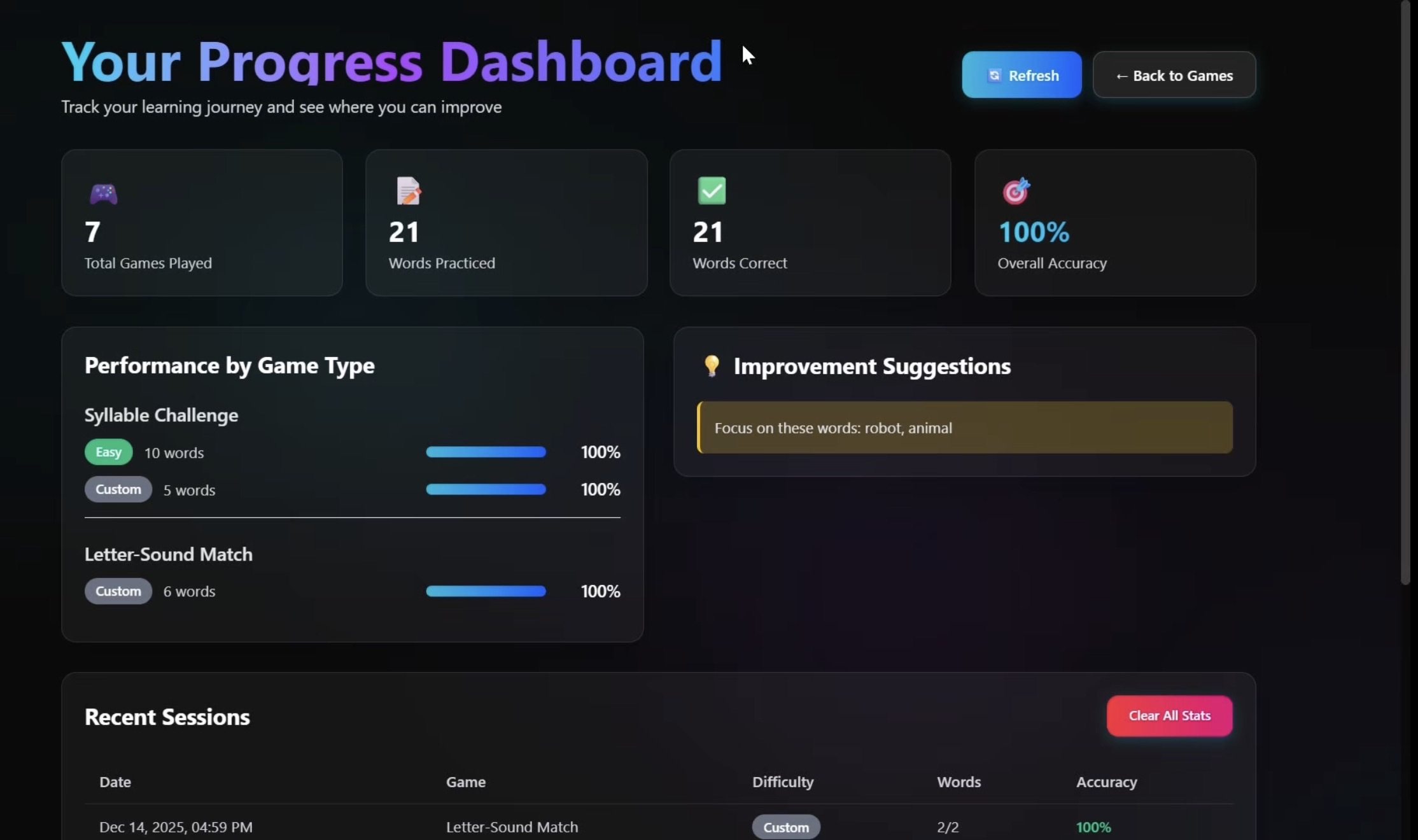Screen dimensions: 1418x840
Task: Click the notepad icon above Words Practiced
Action: (409, 191)
